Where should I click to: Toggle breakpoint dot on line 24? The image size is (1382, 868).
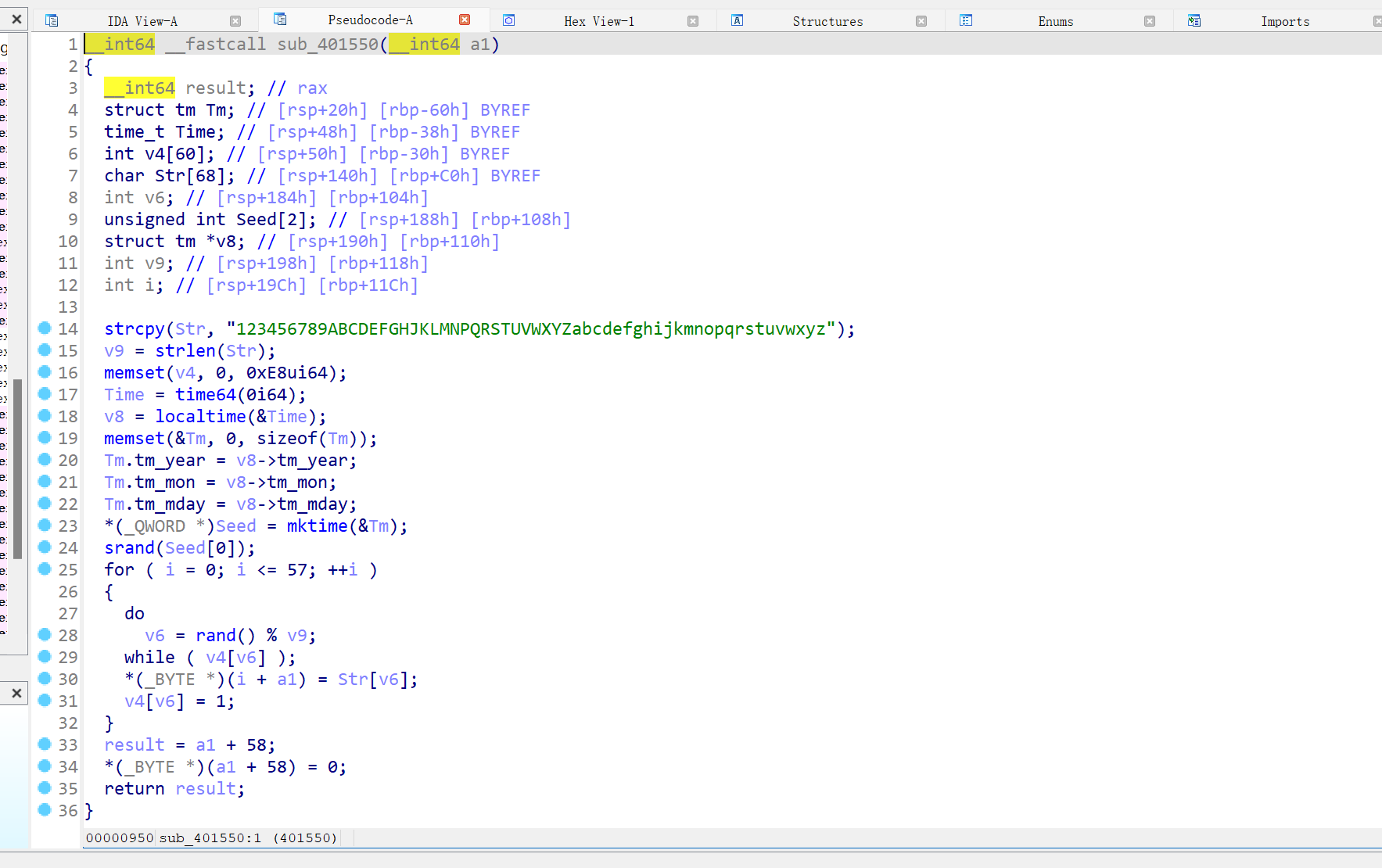(45, 547)
